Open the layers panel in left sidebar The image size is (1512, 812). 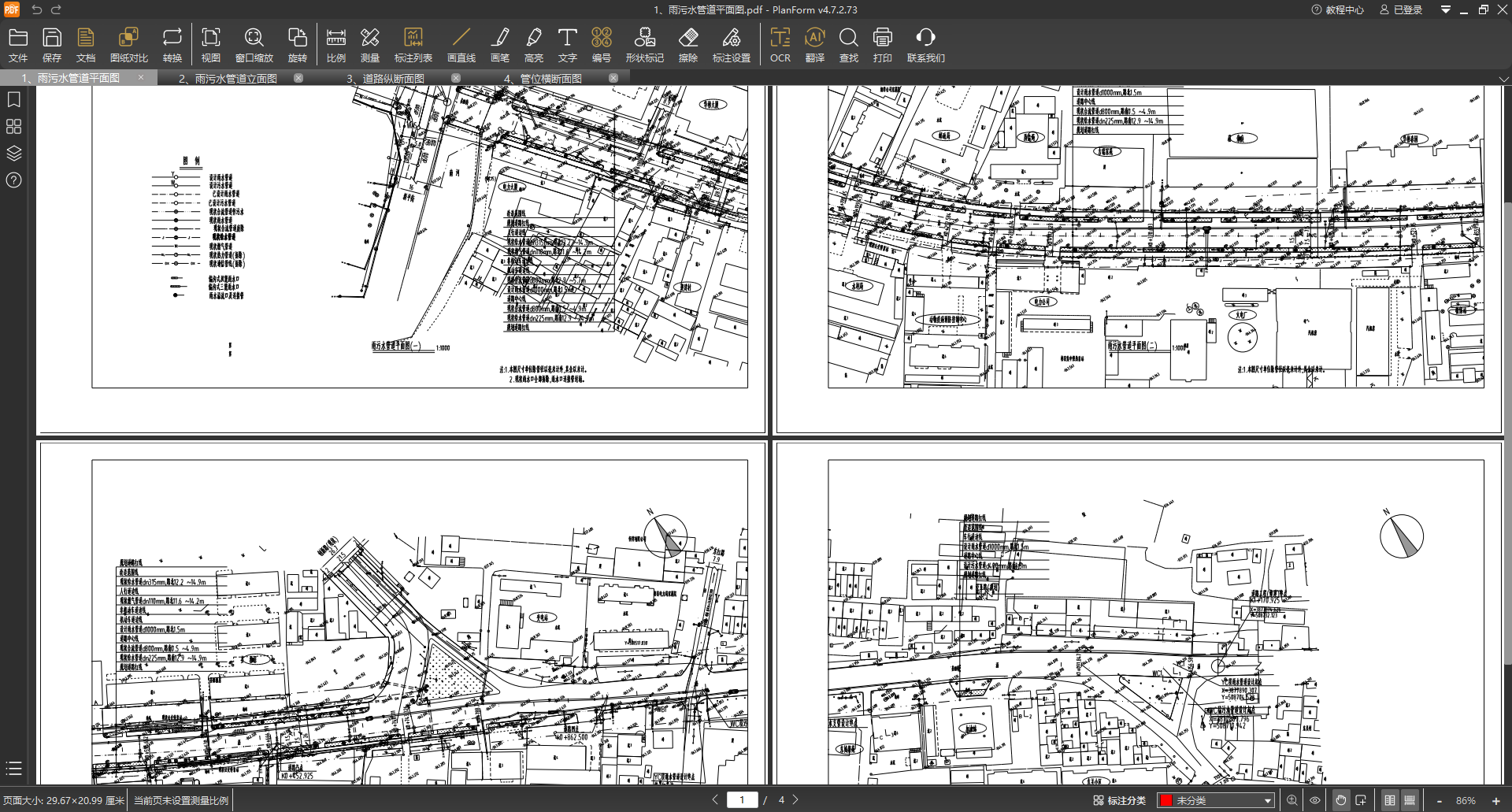pyautogui.click(x=13, y=153)
